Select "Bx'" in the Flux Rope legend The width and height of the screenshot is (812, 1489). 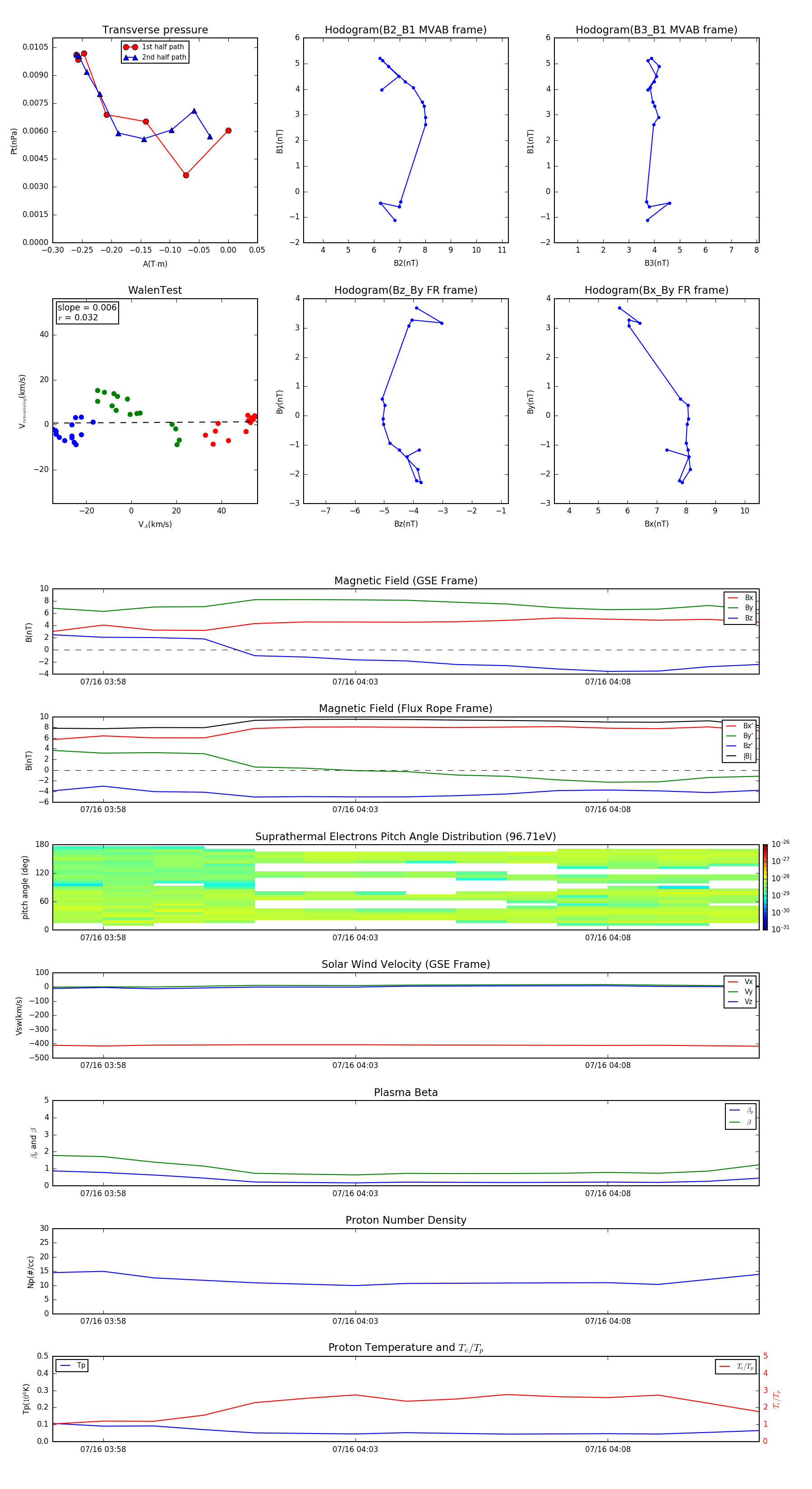tap(740, 726)
